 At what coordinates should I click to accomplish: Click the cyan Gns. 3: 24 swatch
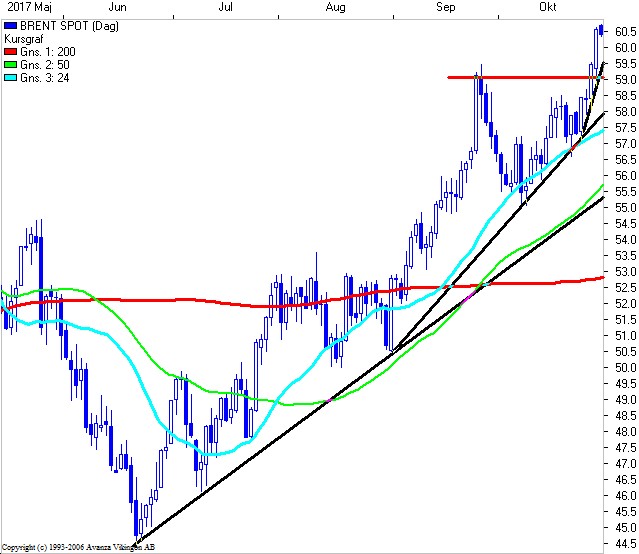point(10,78)
